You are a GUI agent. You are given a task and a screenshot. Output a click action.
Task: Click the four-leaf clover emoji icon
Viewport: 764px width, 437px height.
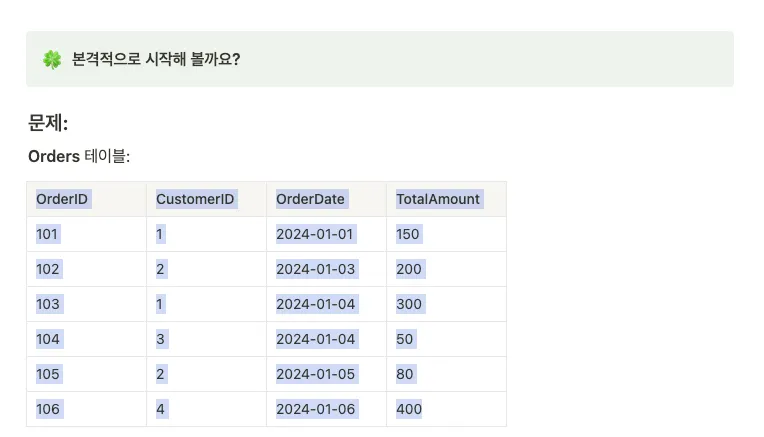pyautogui.click(x=52, y=59)
